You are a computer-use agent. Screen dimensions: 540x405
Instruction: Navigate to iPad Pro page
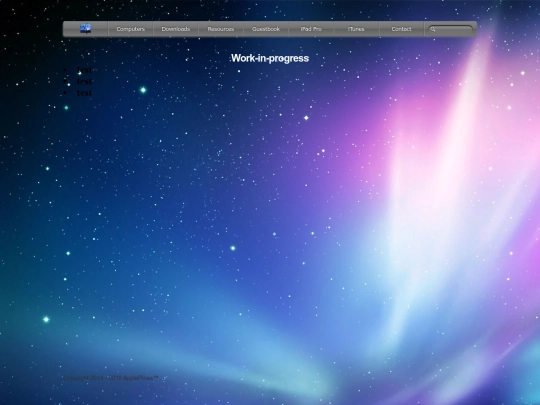tap(311, 29)
